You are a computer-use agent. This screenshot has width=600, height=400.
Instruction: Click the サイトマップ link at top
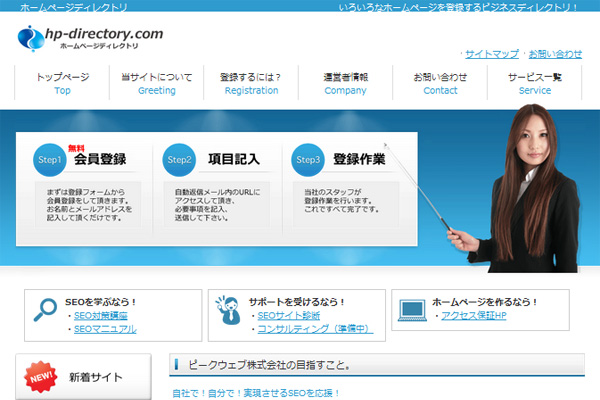click(x=492, y=53)
